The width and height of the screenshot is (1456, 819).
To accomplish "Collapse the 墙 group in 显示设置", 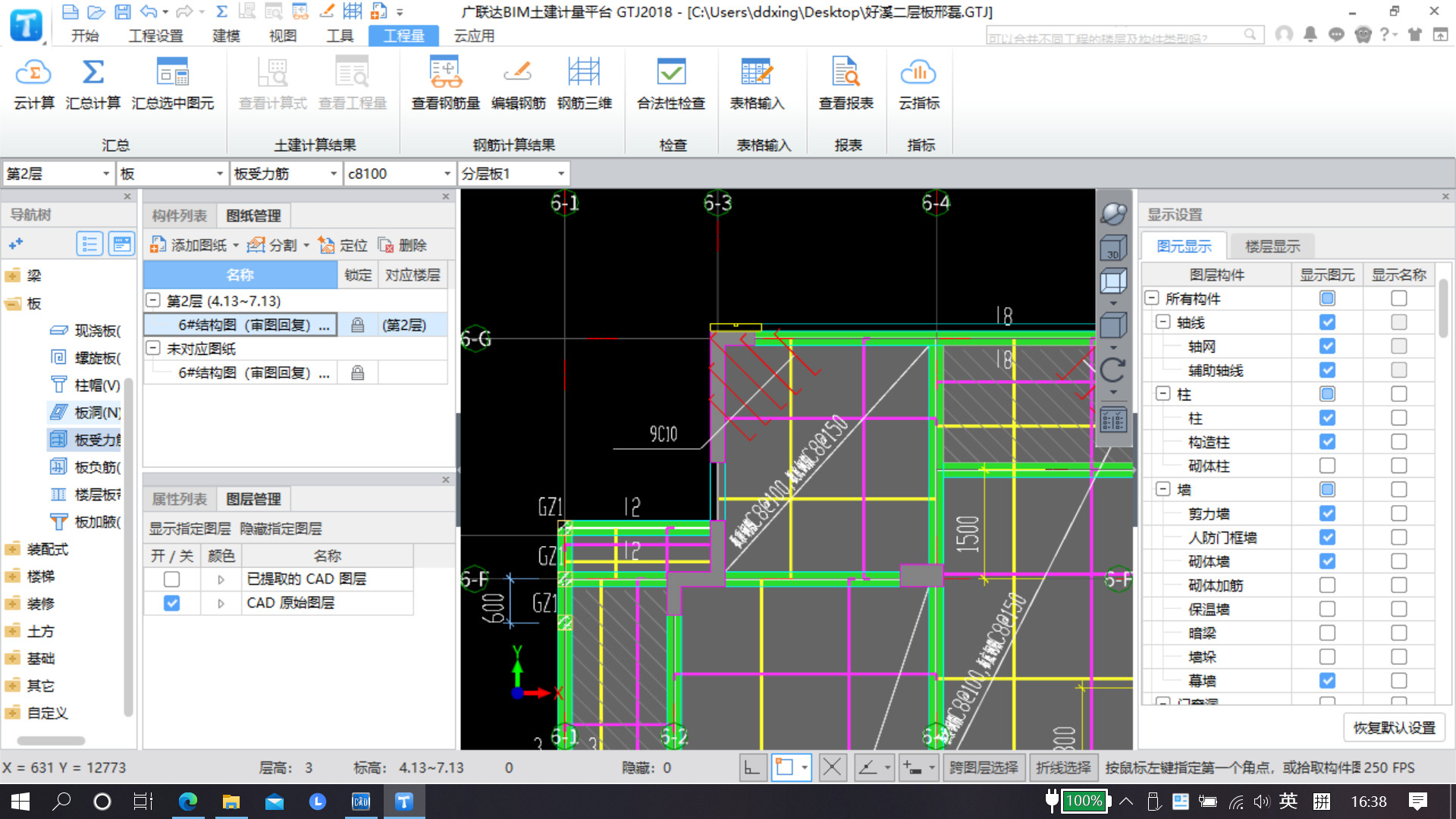I will click(1163, 489).
